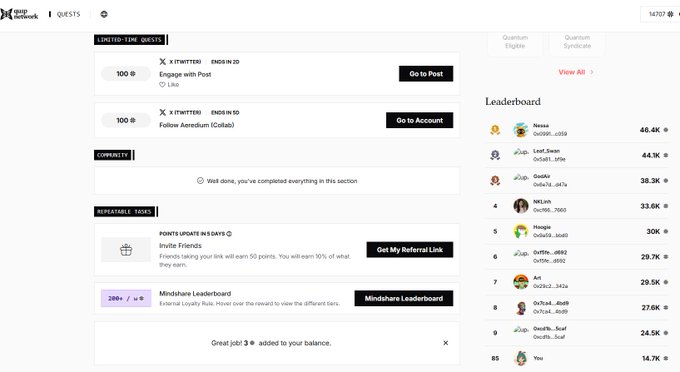
Task: Select Hoogie leaderboard name
Action: click(x=542, y=227)
